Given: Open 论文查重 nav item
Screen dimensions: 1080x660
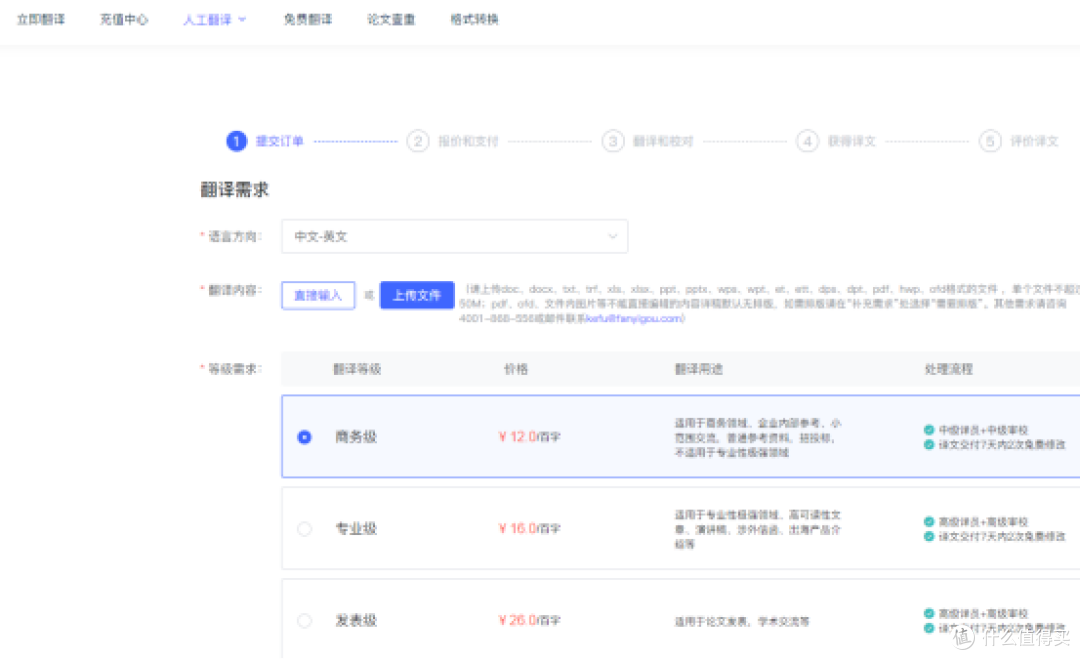Looking at the screenshot, I should [x=391, y=19].
